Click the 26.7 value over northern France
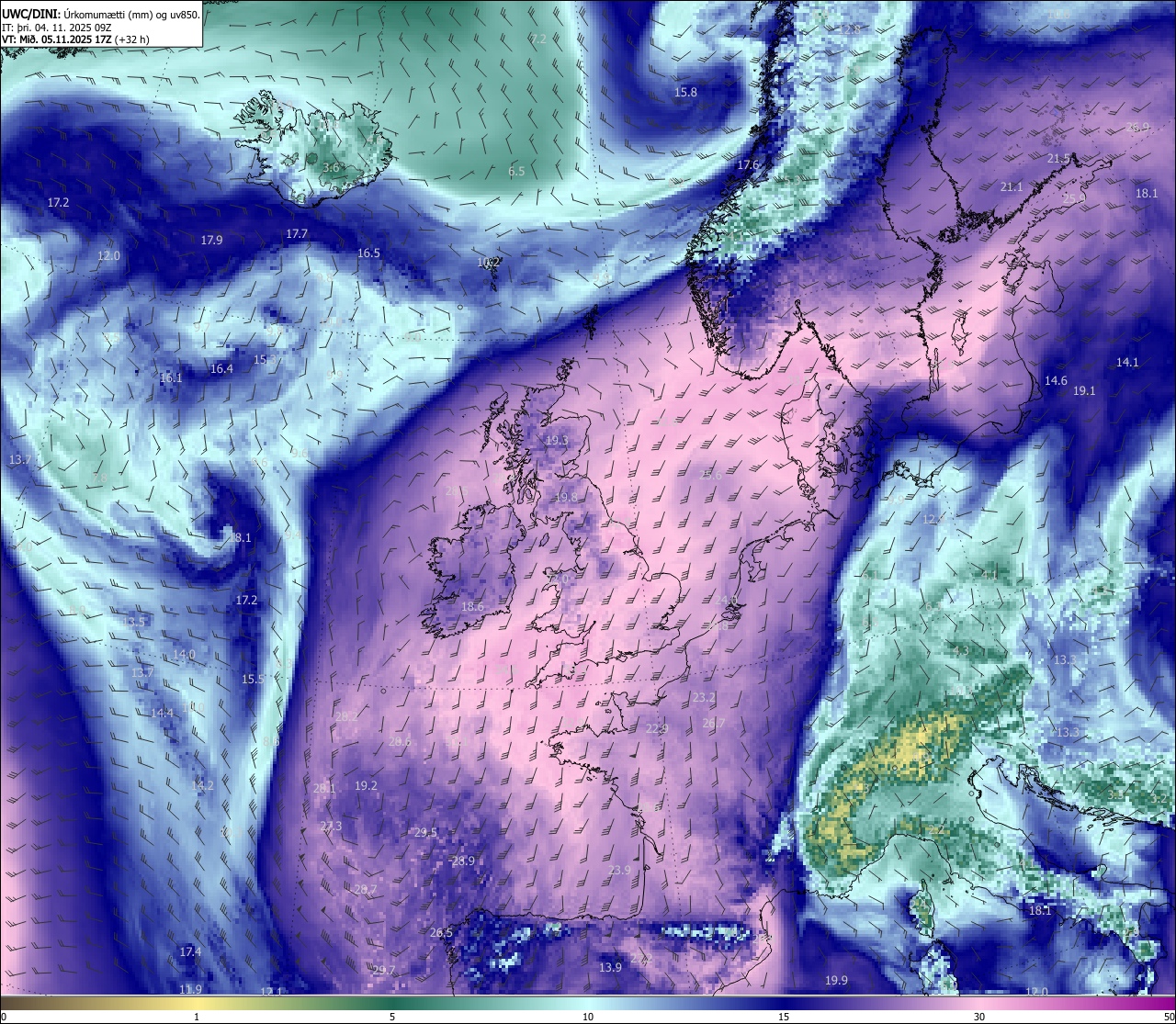Image resolution: width=1176 pixels, height=1024 pixels. point(713,723)
